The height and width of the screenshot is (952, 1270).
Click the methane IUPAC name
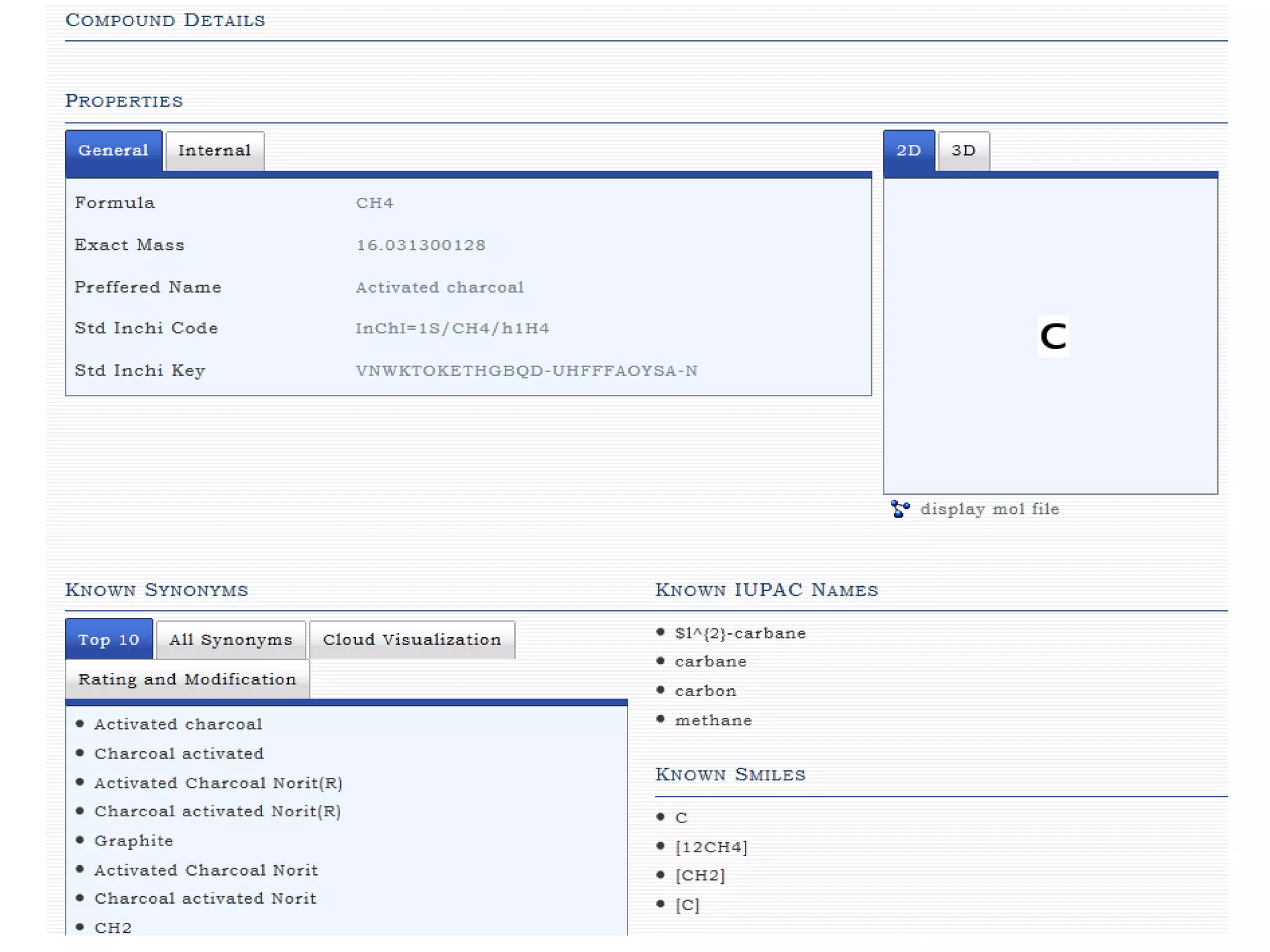[713, 721]
